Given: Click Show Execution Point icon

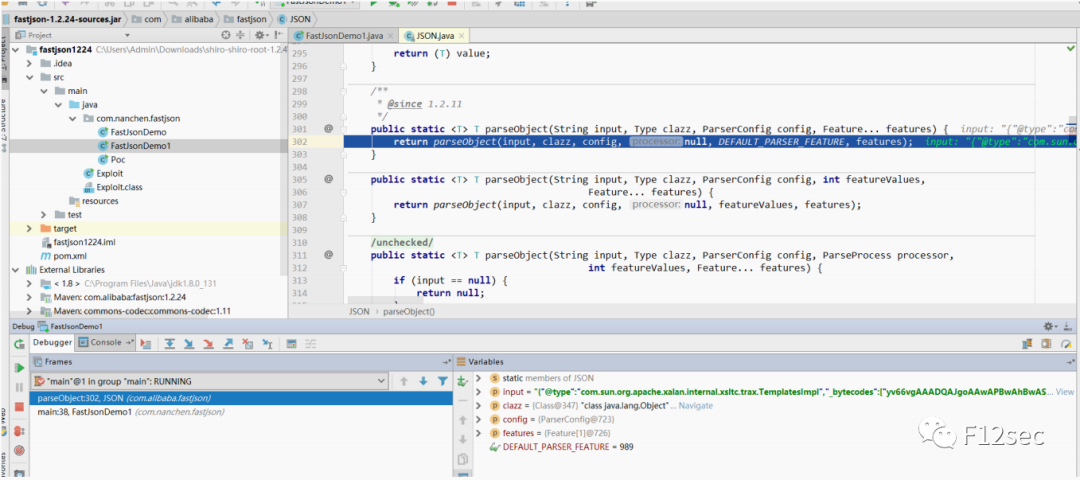Looking at the screenshot, I should [146, 343].
